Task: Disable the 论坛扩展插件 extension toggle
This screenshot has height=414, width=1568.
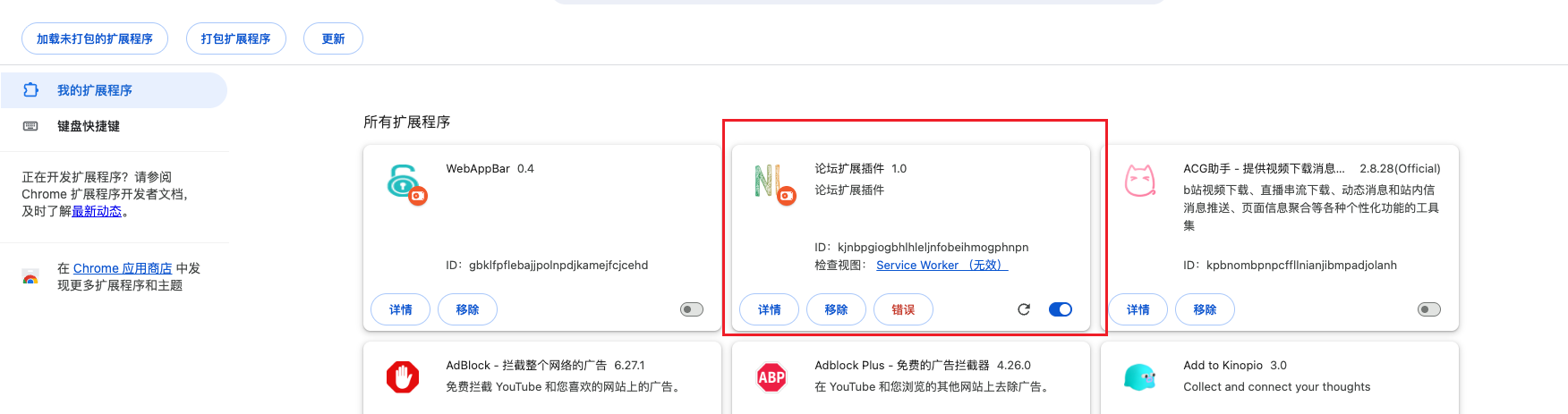Action: click(x=1061, y=309)
